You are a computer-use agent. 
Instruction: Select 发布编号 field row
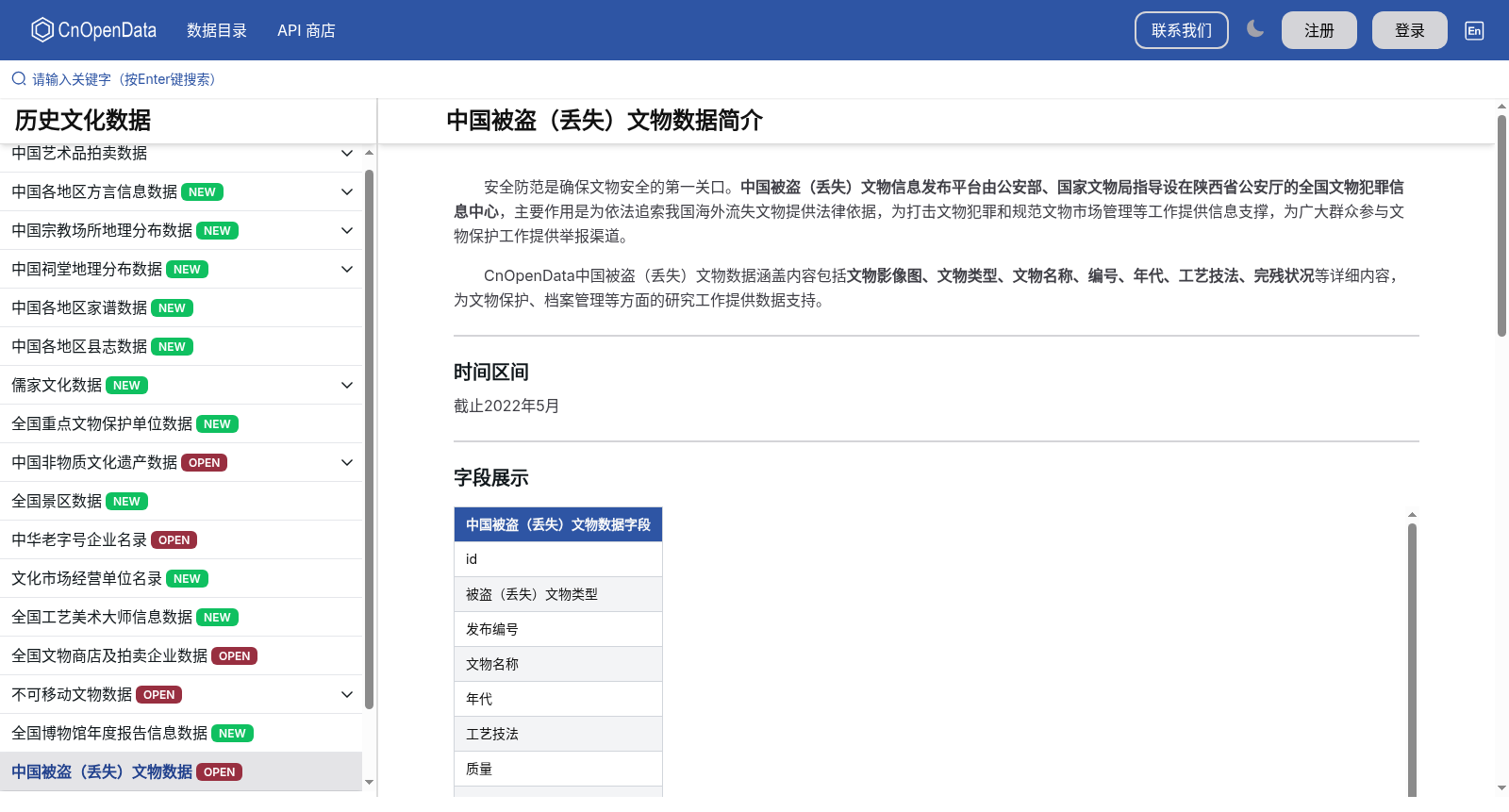pos(558,629)
